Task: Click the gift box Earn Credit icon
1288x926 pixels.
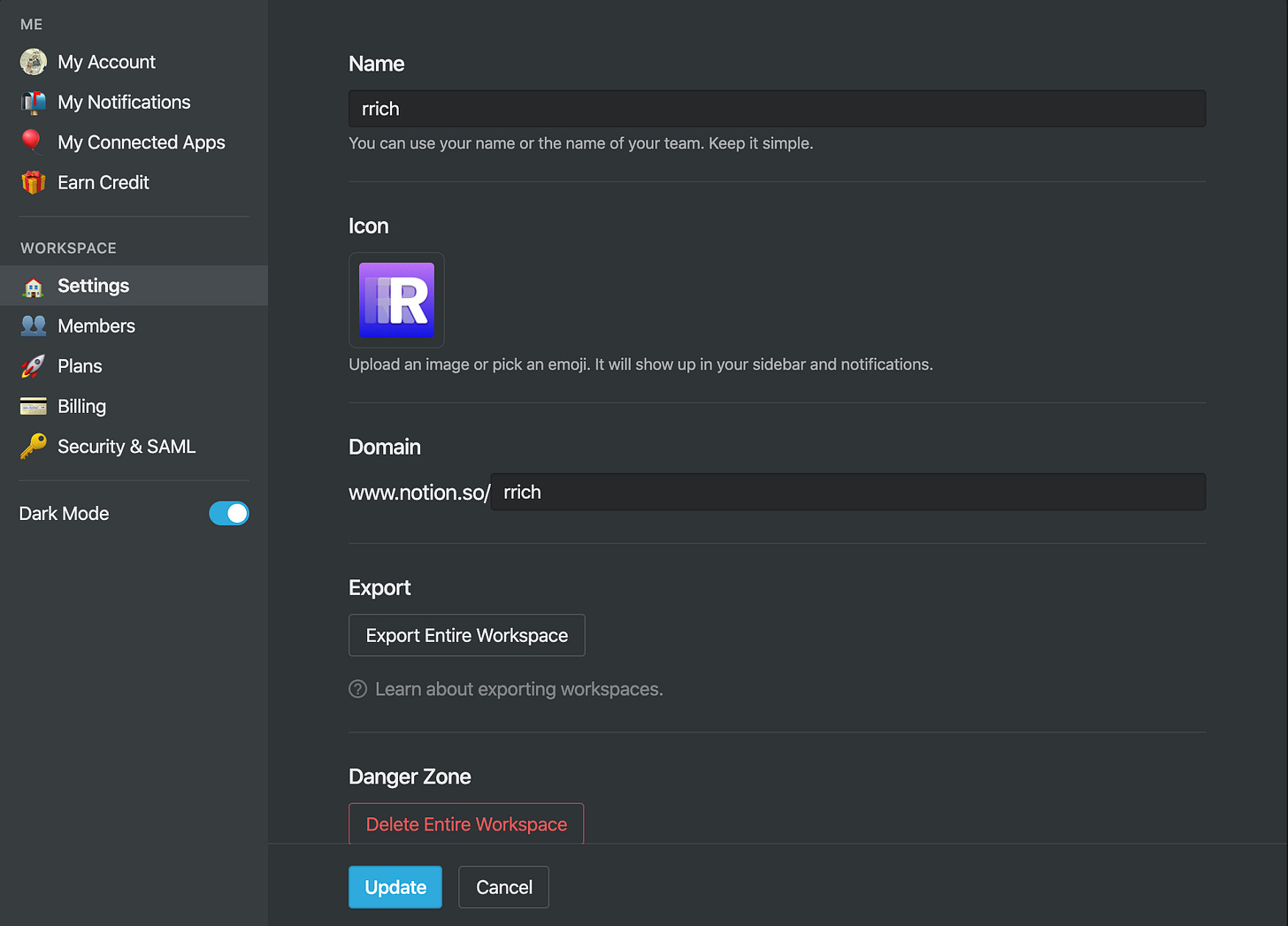Action: (x=34, y=182)
